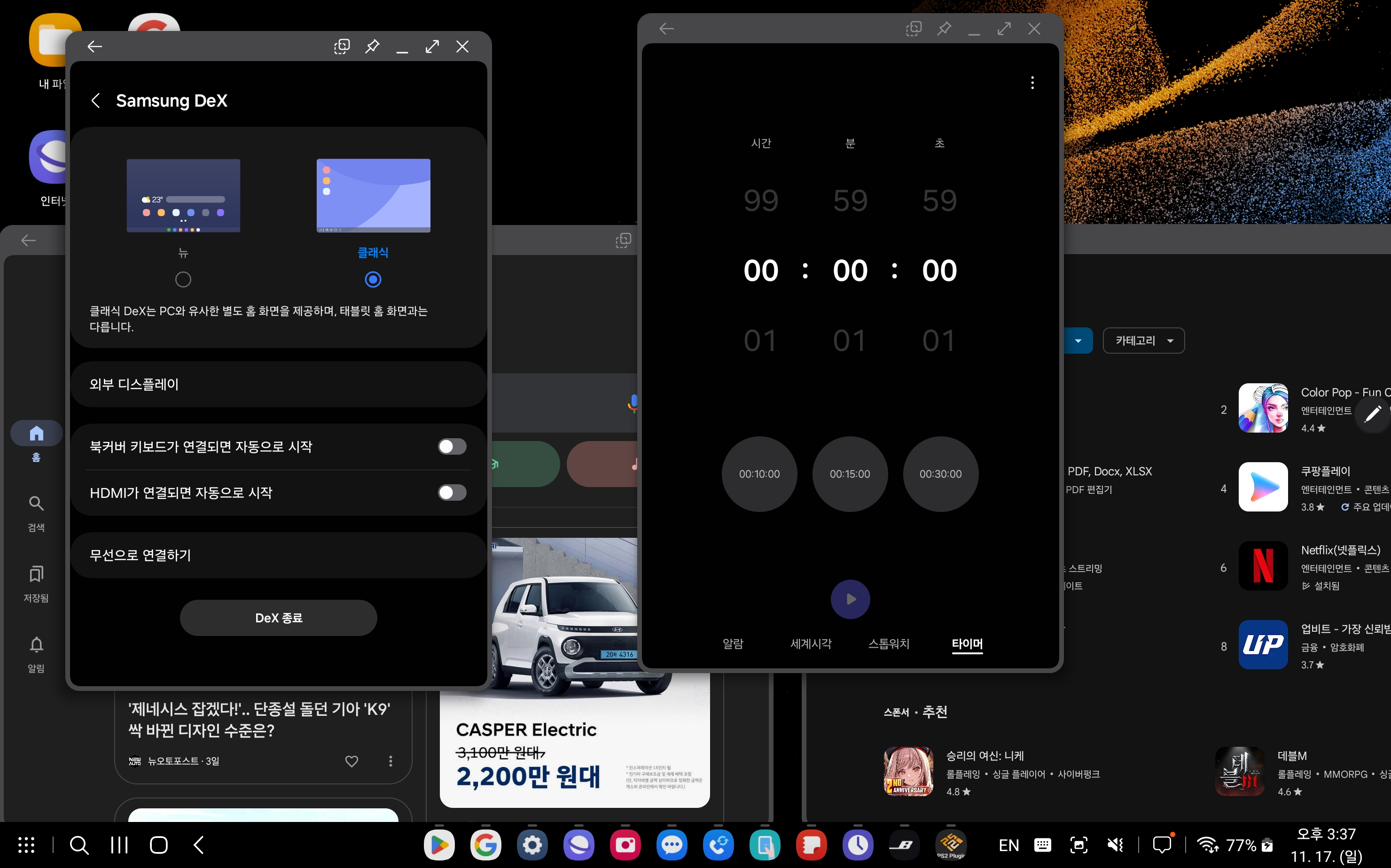Select the 뉴 DeX mode radio button
Viewport: 1391px width, 868px height.
[183, 279]
